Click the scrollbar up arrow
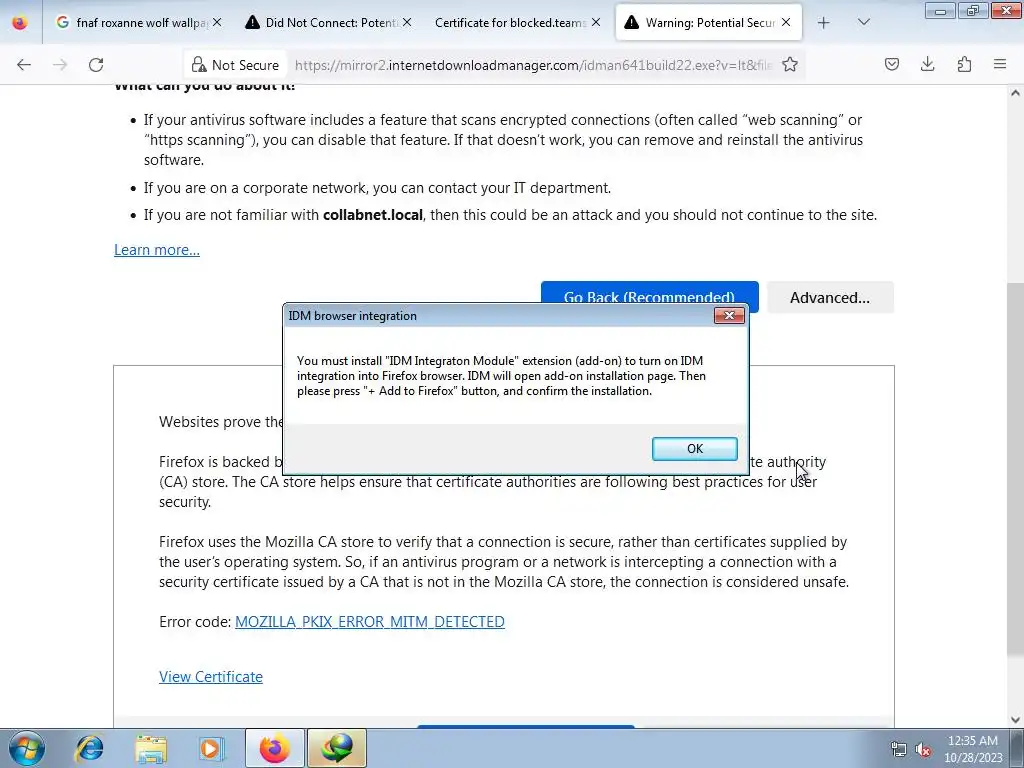 (1016, 93)
